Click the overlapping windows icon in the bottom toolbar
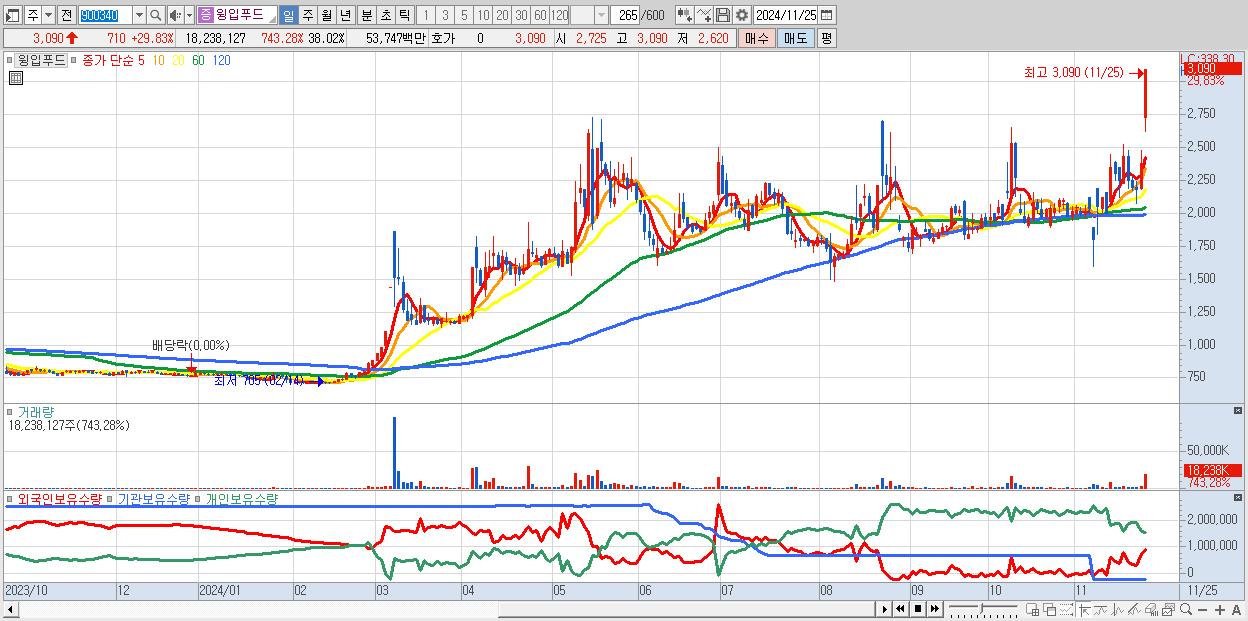The width and height of the screenshot is (1248, 621). pos(1050,610)
